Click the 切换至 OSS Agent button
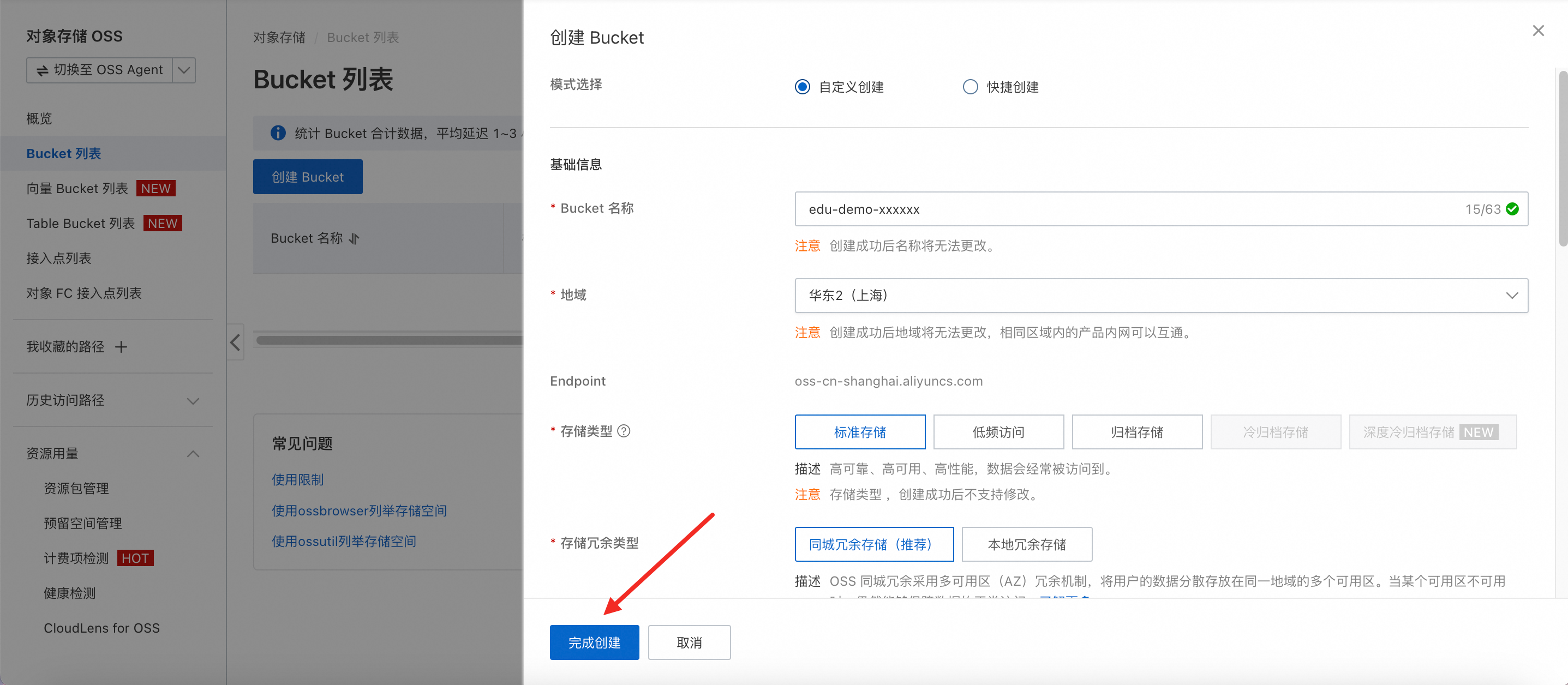The image size is (1568, 685). [x=100, y=70]
